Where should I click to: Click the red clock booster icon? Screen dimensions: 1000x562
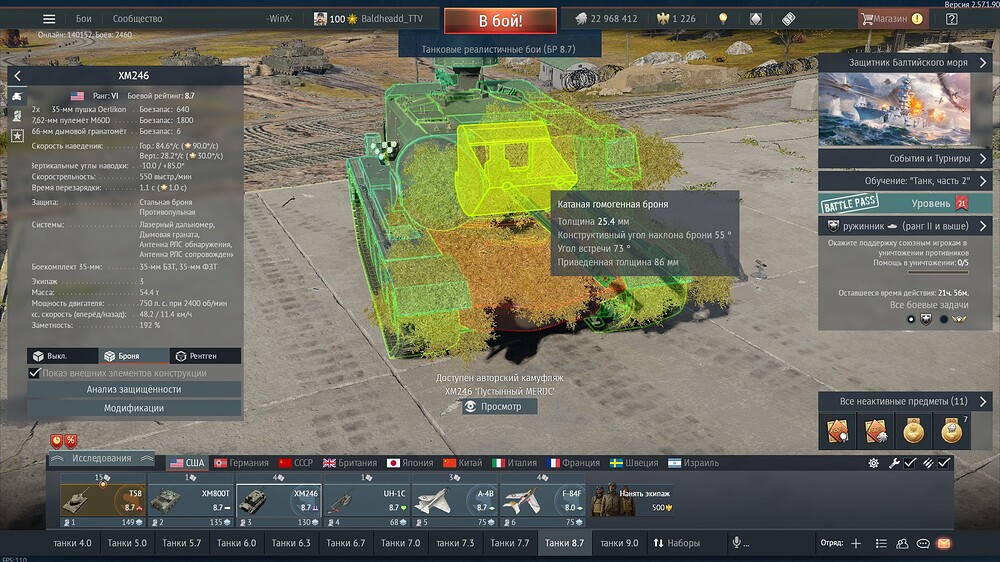coord(57,440)
